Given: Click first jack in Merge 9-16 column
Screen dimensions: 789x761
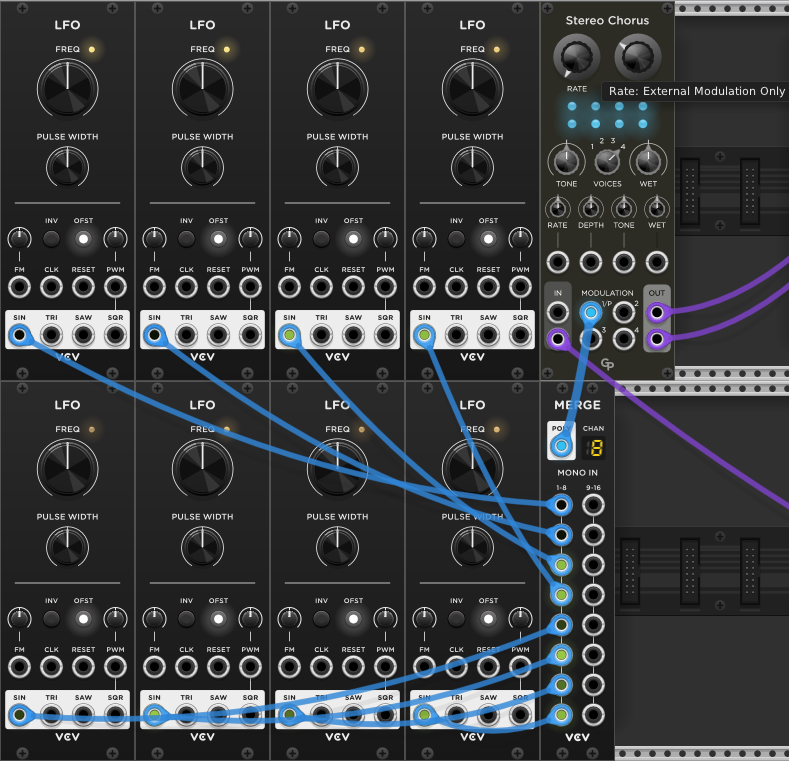Looking at the screenshot, I should 593,505.
